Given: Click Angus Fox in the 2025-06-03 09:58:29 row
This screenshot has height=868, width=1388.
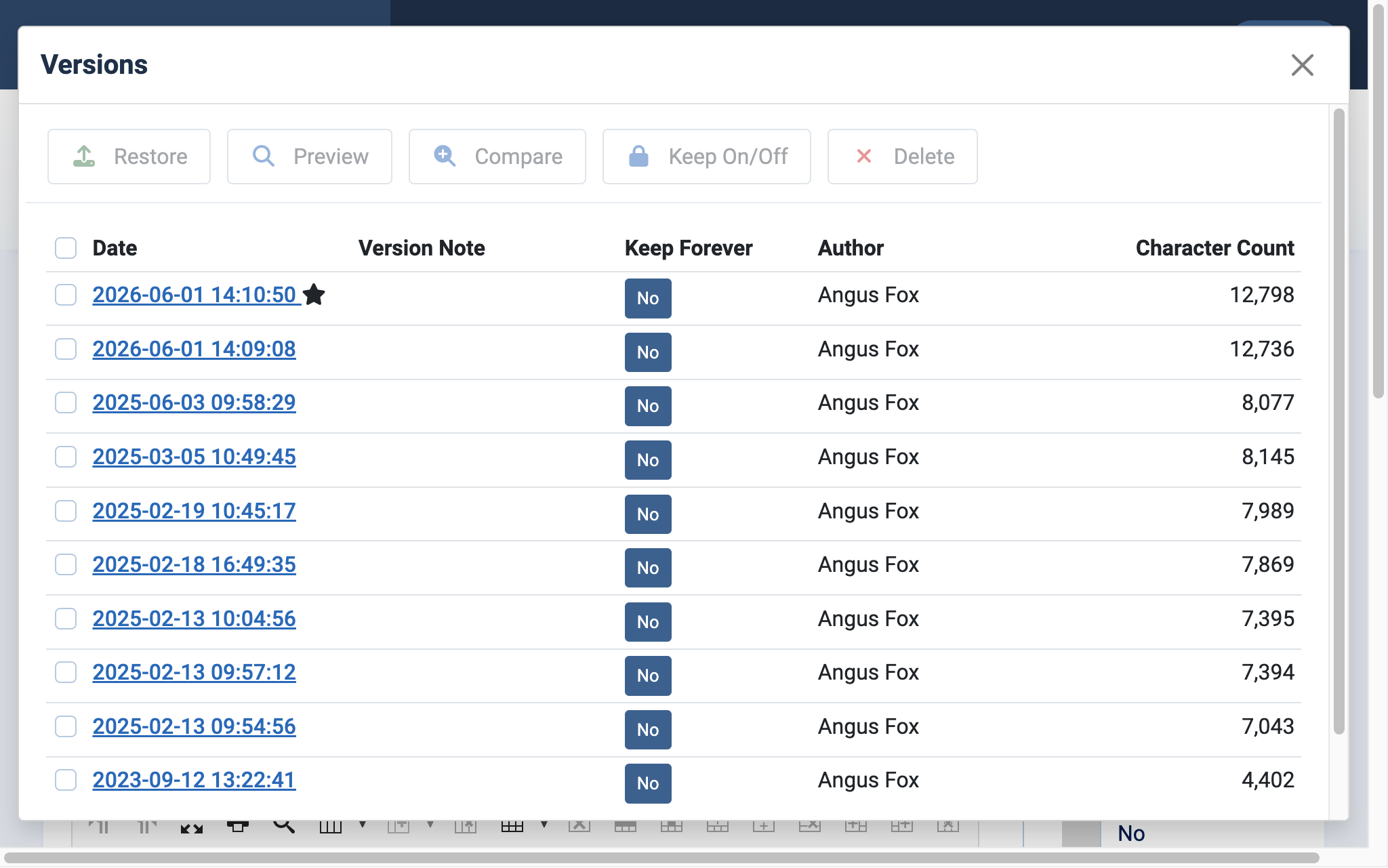Looking at the screenshot, I should click(868, 402).
